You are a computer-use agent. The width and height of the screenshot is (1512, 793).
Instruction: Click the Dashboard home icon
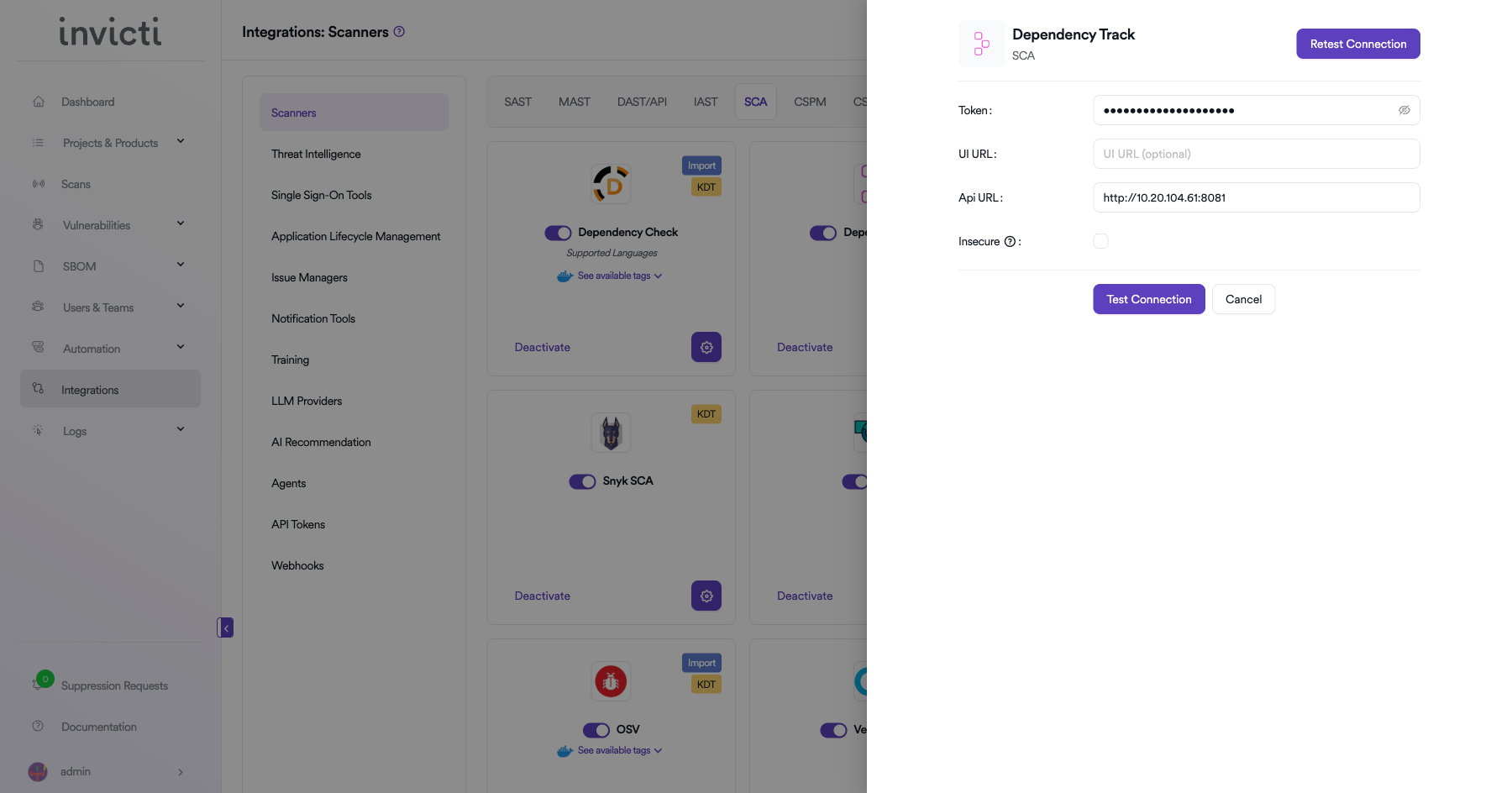[x=39, y=102]
